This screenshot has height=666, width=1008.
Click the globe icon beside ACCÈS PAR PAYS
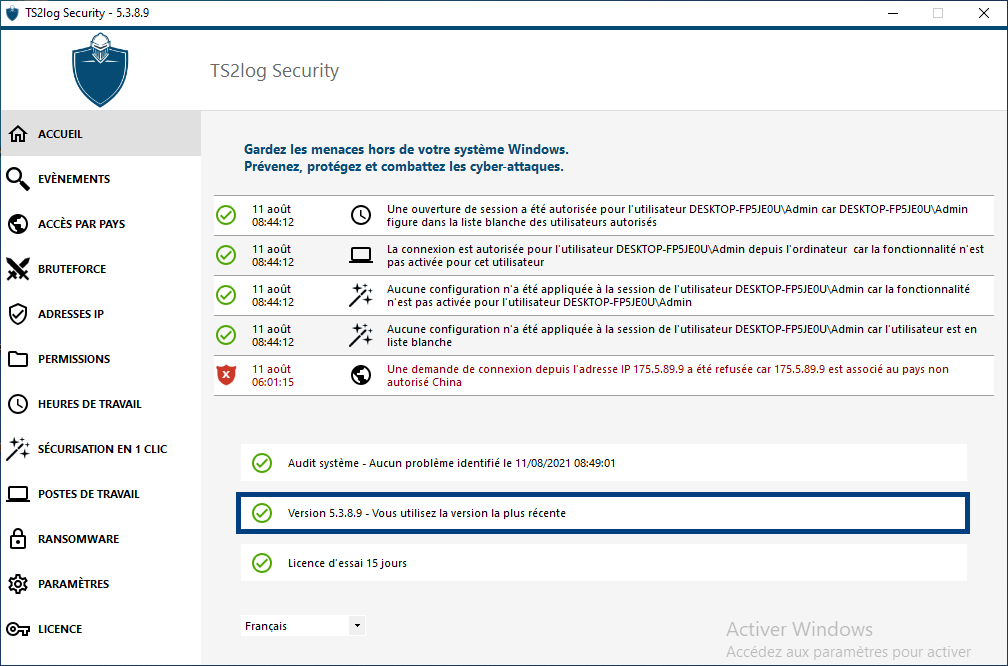[18, 224]
